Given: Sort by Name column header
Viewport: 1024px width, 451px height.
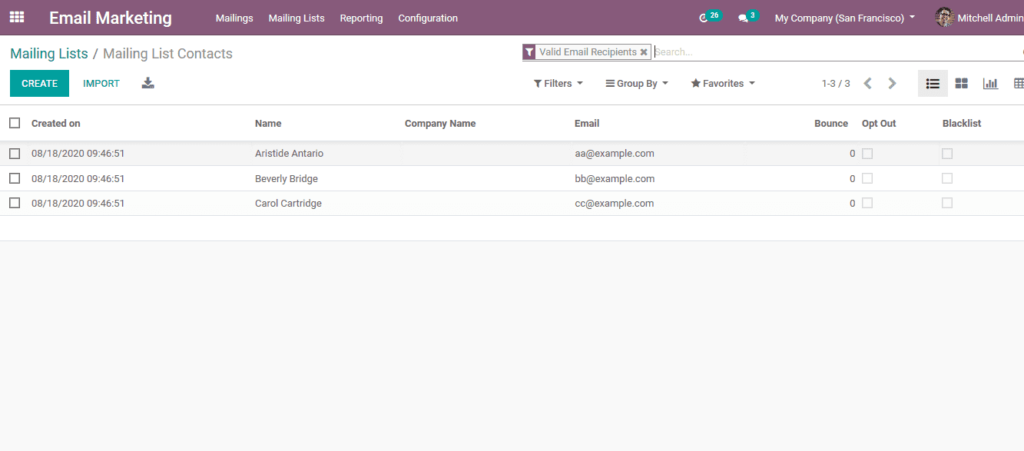Looking at the screenshot, I should (x=268, y=123).
